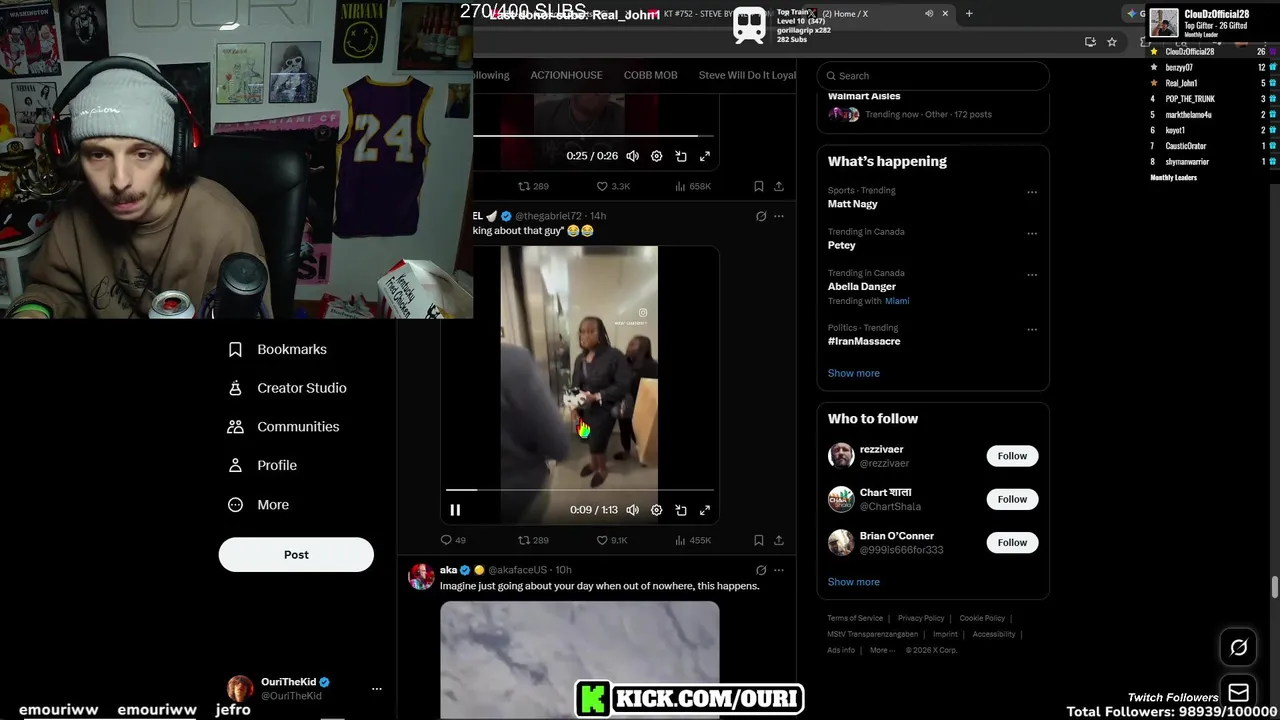The image size is (1280, 720).
Task: Seek within the 1:13 video progress bar
Action: 580,490
